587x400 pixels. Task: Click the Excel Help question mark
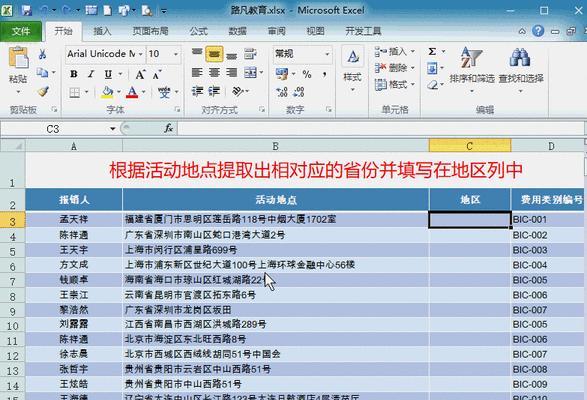538,31
